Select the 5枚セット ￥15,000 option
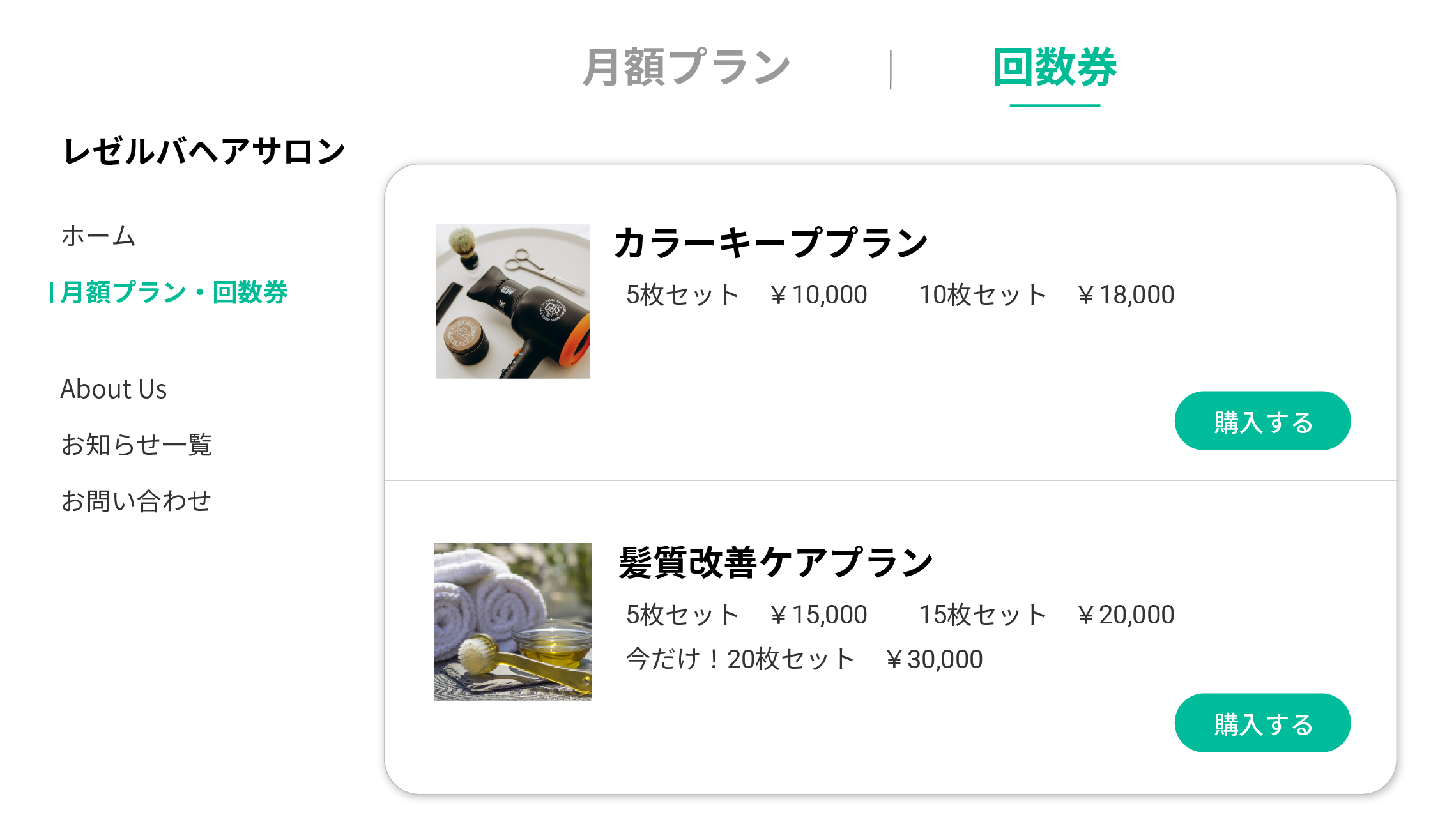Viewport: 1431px width, 840px height. 746,615
